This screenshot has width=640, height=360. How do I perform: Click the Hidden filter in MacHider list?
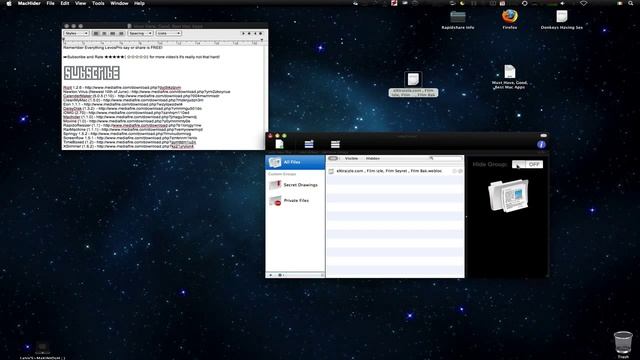[373, 158]
